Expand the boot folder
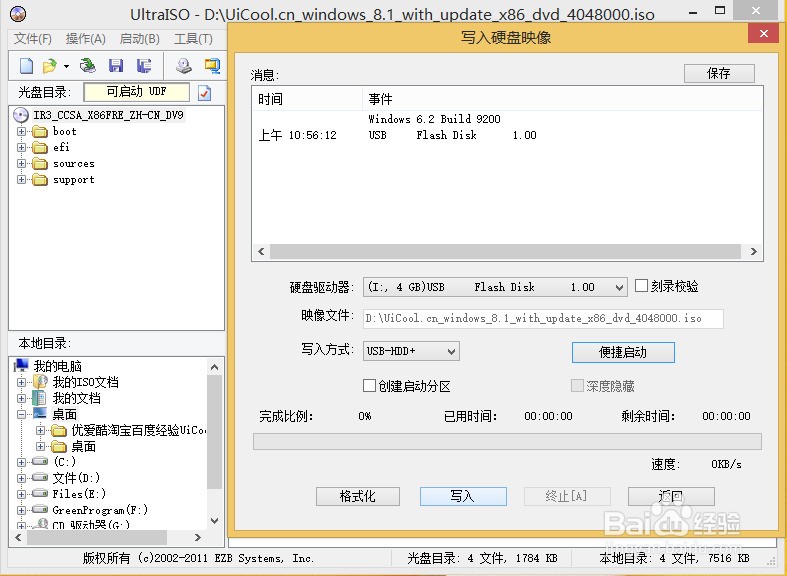The height and width of the screenshot is (576, 787). coord(21,131)
